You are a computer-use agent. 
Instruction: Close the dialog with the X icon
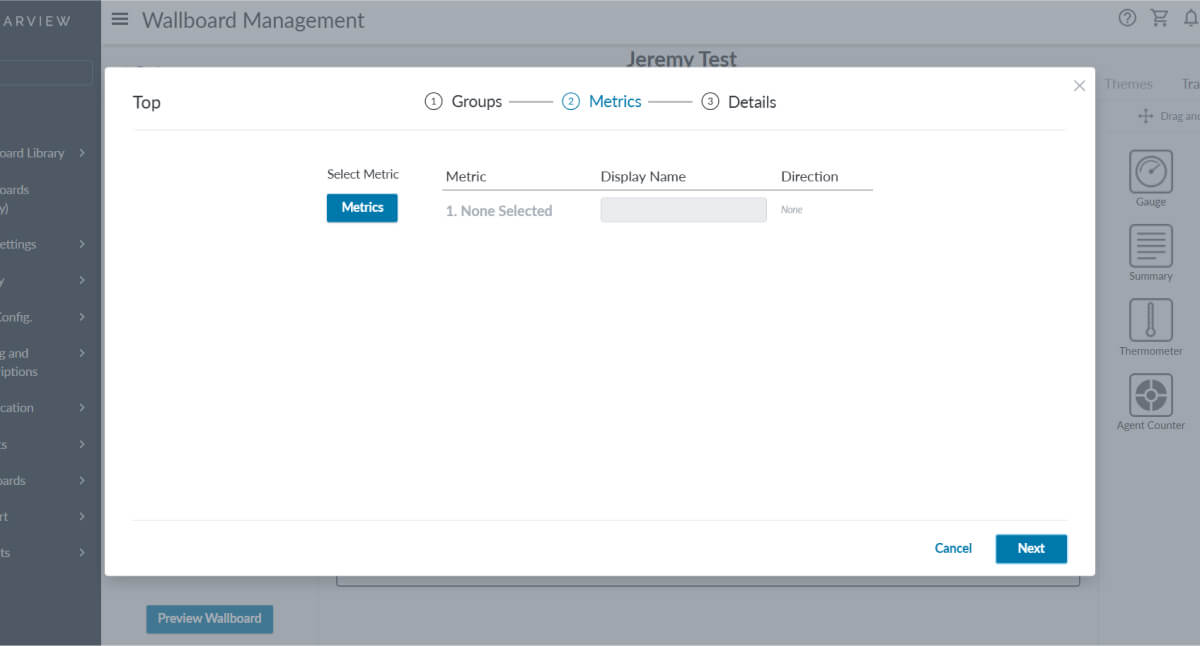point(1079,86)
